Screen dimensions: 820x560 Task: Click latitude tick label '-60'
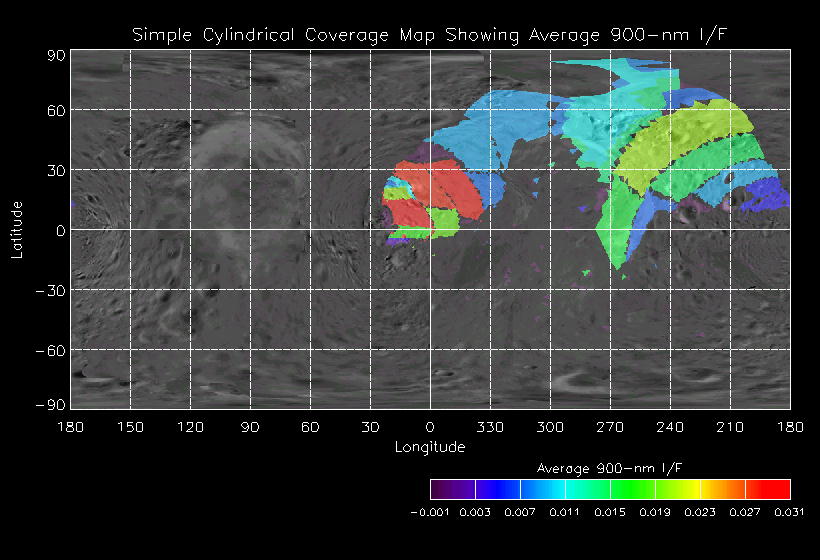coord(50,350)
